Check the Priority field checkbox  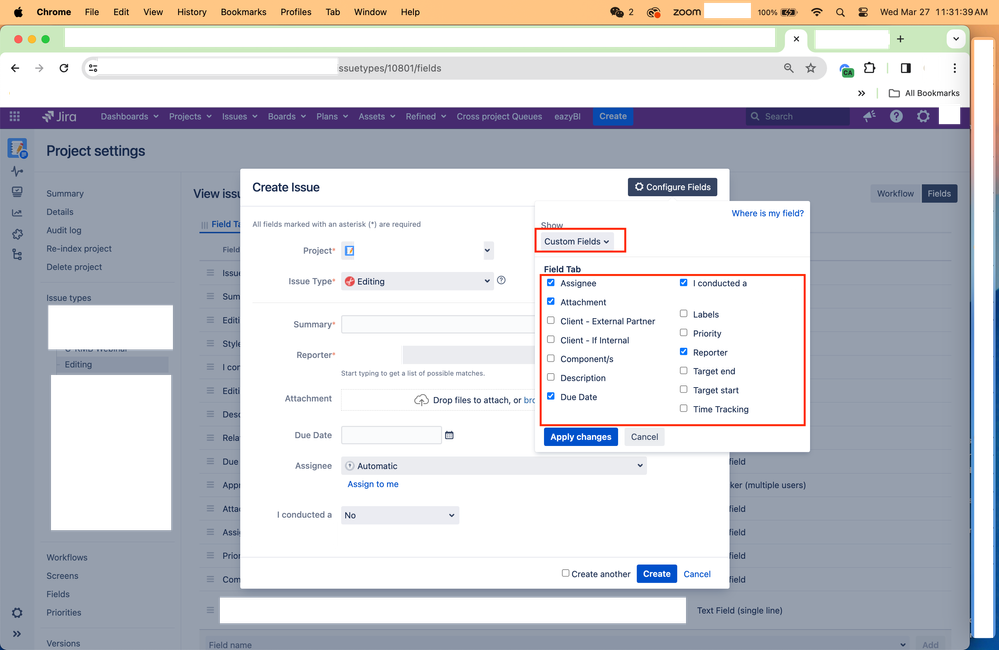point(684,333)
